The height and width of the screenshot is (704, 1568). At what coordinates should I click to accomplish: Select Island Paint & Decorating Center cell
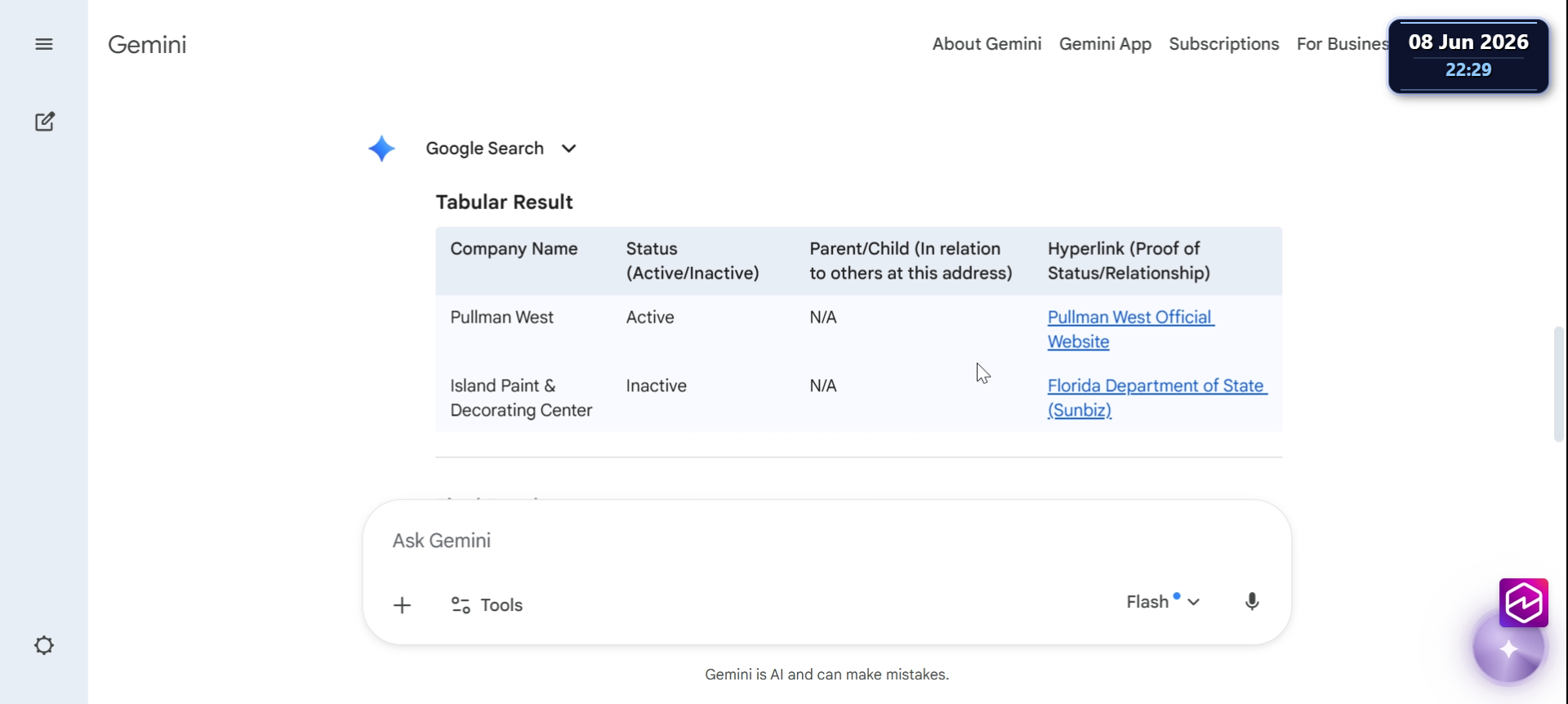coord(521,398)
